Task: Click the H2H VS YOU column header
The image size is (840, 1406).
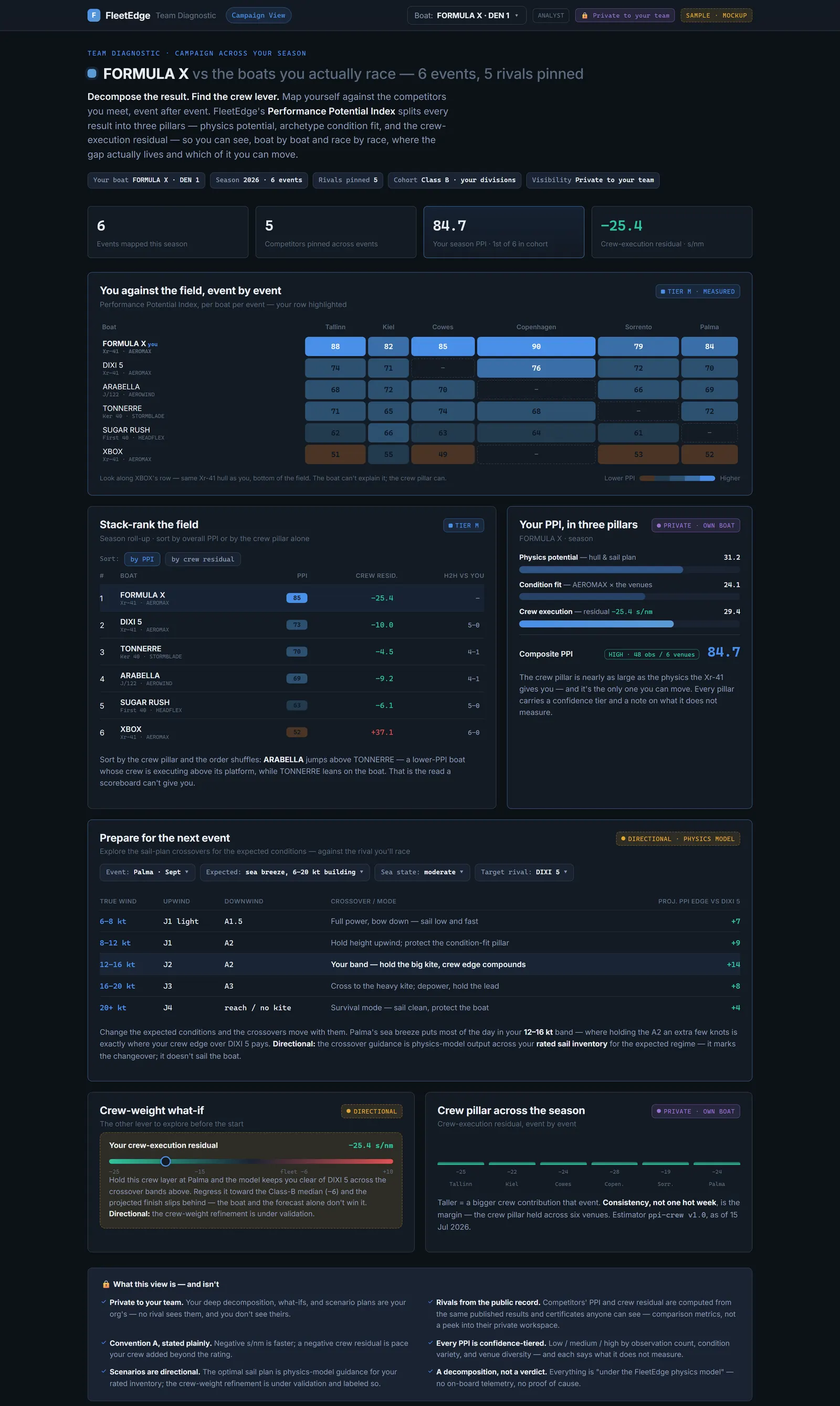Action: click(464, 576)
